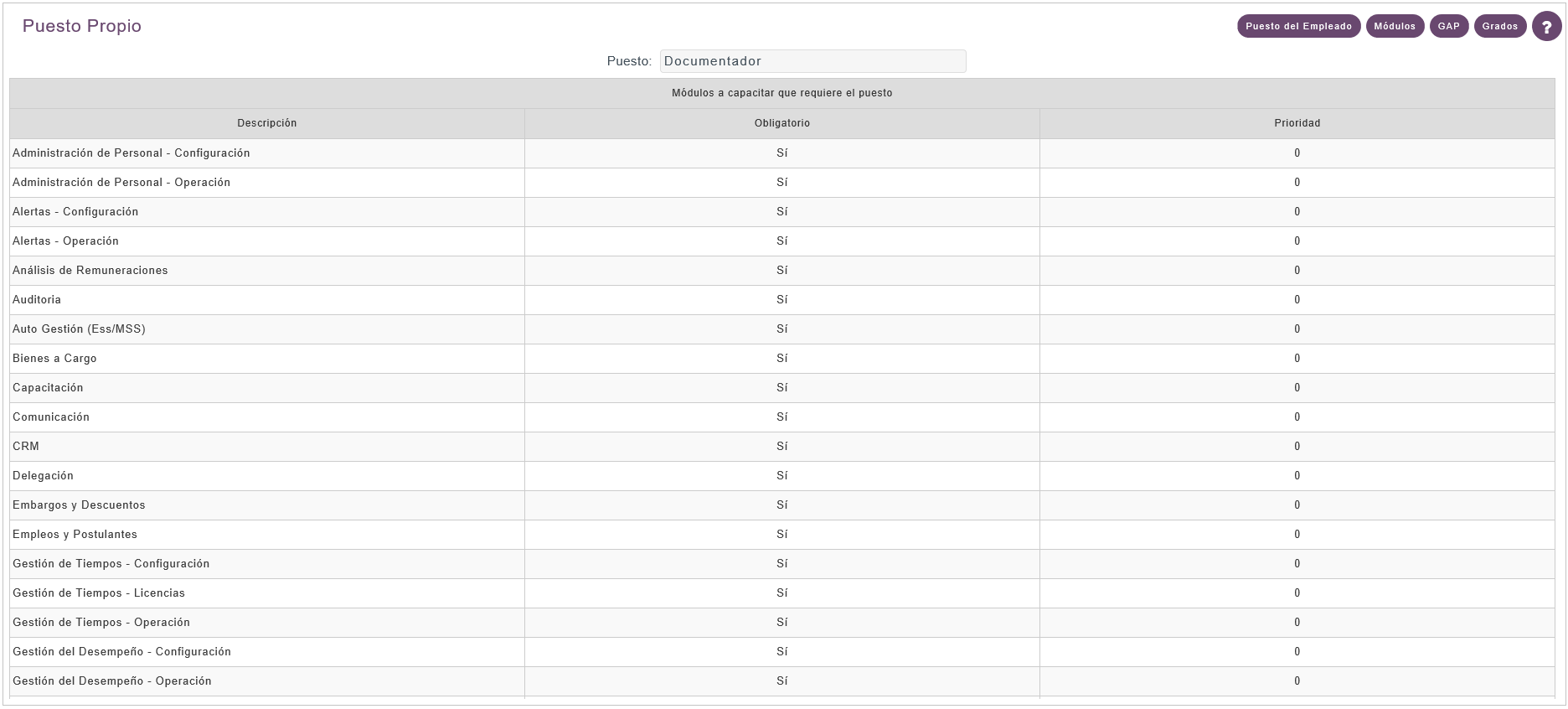Viewport: 1568px width, 709px height.
Task: Click the priority 0 for Bienes a Cargo
Action: pyautogui.click(x=1297, y=359)
